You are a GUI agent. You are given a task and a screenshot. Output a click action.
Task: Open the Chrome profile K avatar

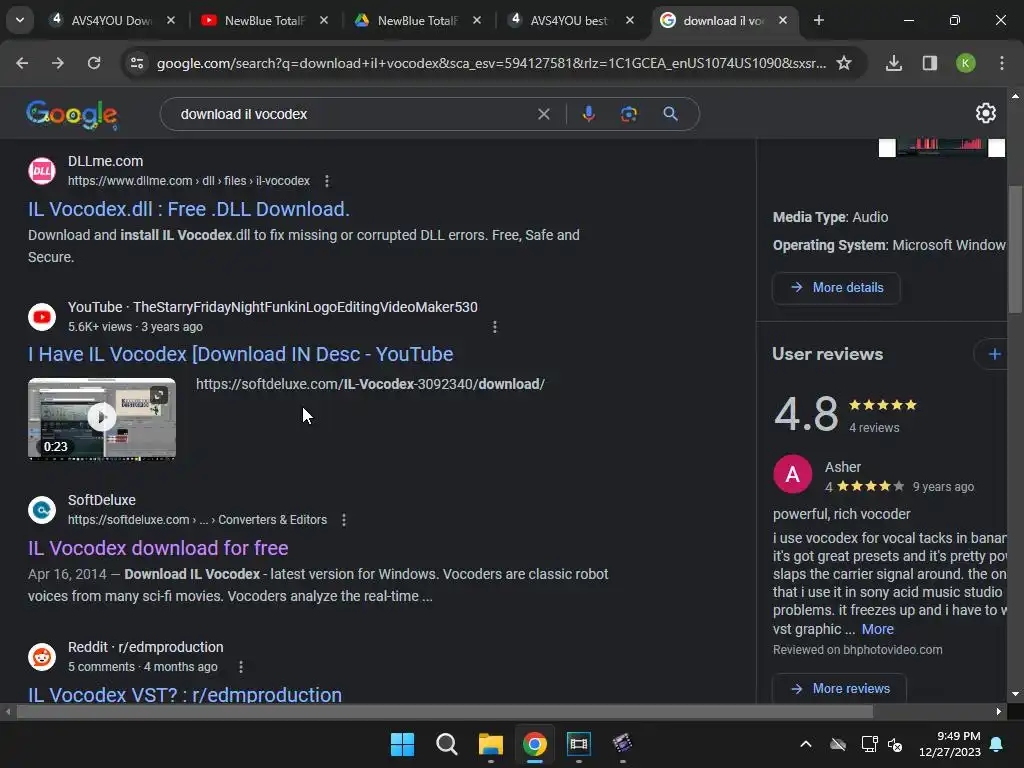click(966, 63)
